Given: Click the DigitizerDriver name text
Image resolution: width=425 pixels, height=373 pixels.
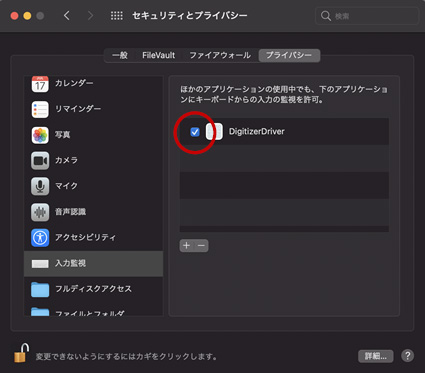Looking at the screenshot, I should click(257, 131).
